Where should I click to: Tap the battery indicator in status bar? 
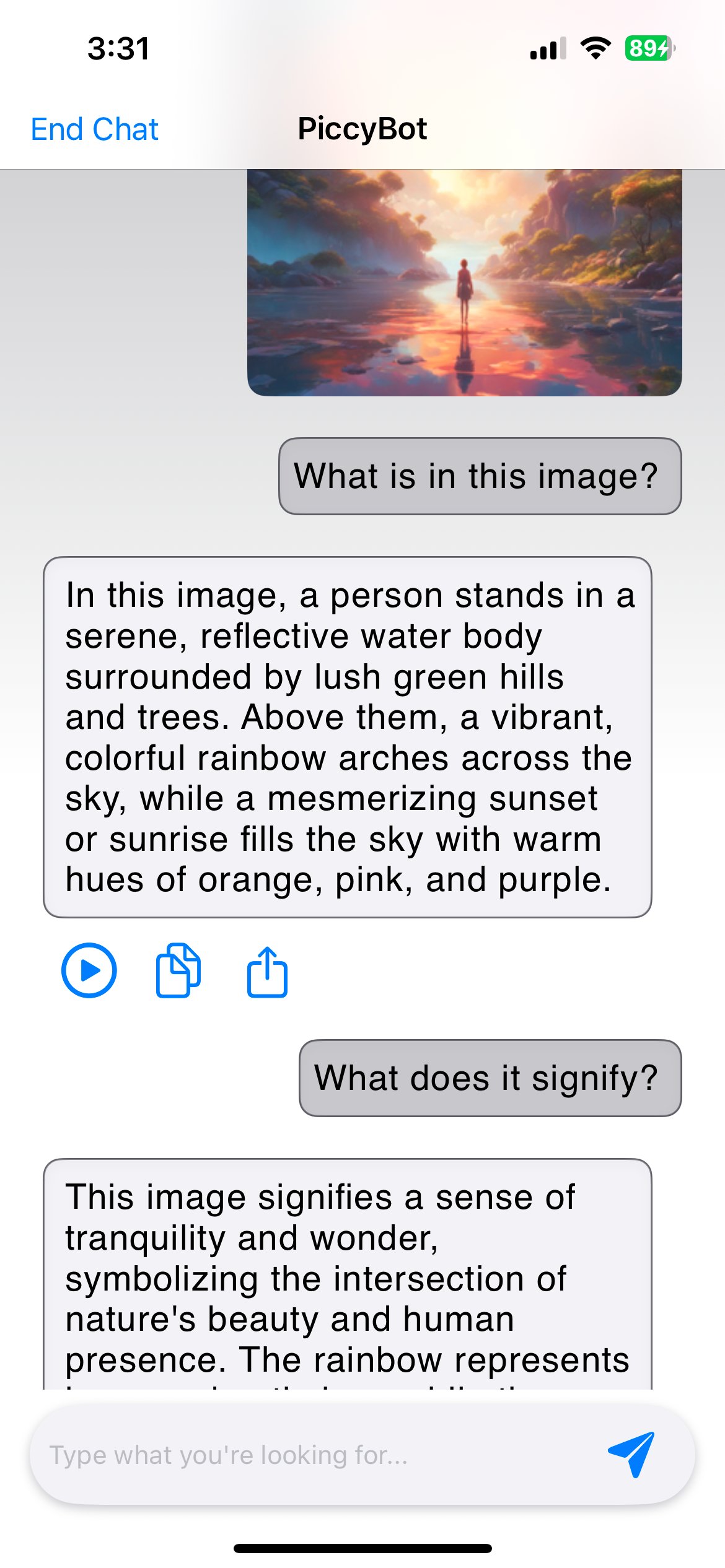(649, 48)
